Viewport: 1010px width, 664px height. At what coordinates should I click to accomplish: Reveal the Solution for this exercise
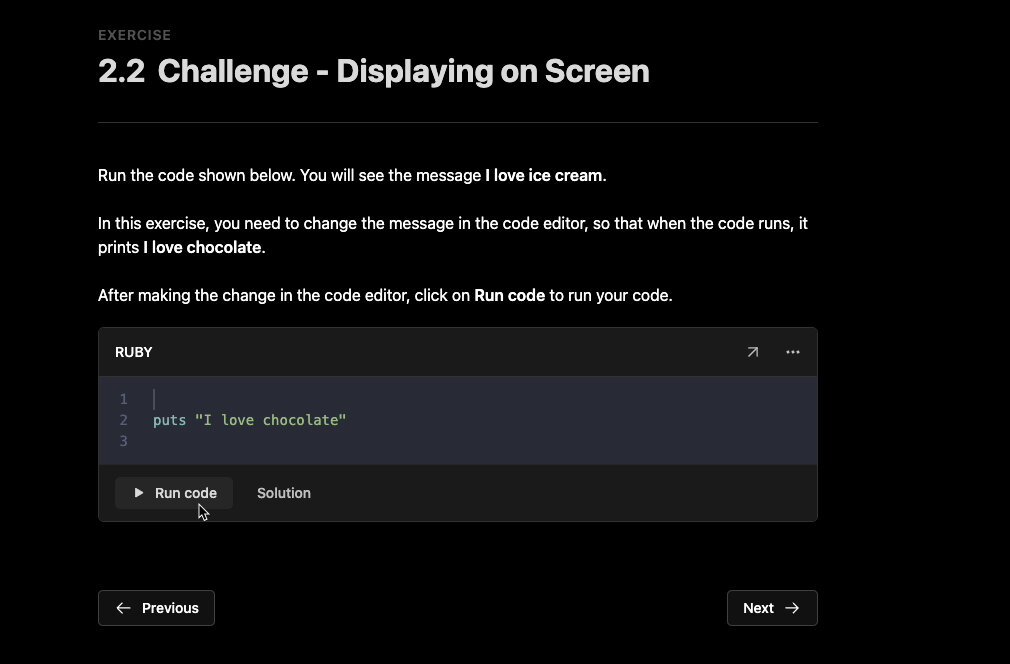pyautogui.click(x=284, y=493)
